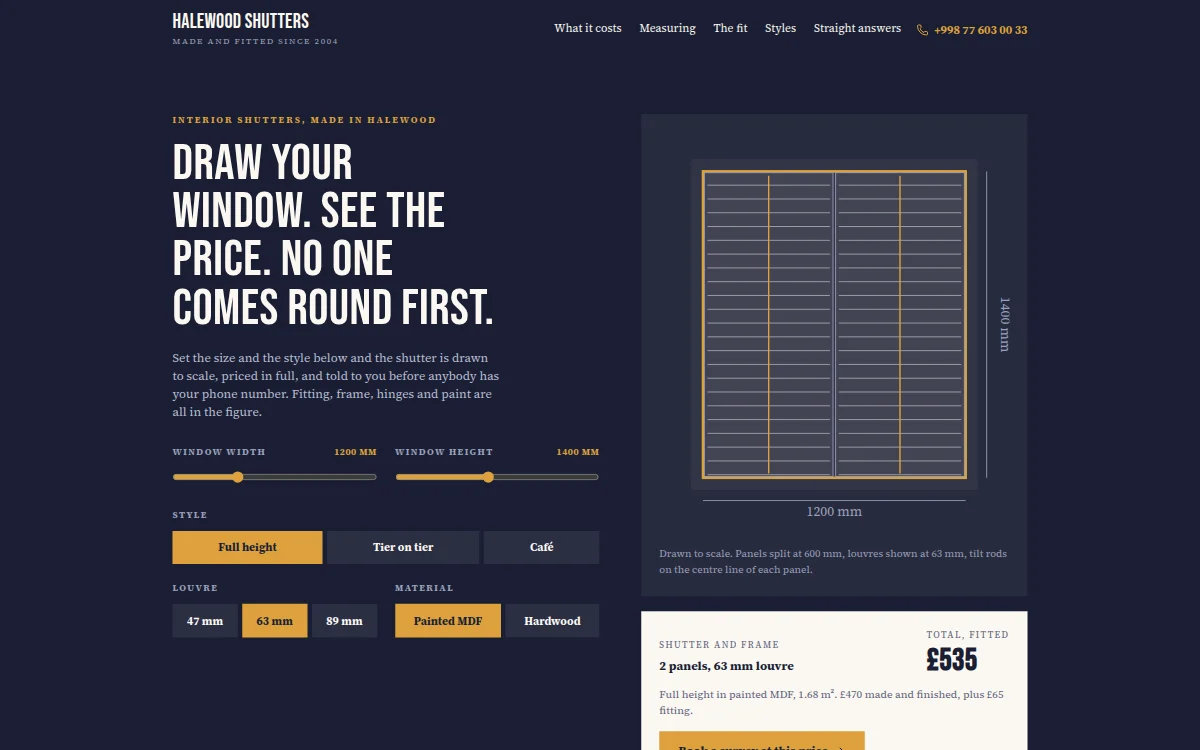Click the 'Total, fitted' label

click(967, 635)
